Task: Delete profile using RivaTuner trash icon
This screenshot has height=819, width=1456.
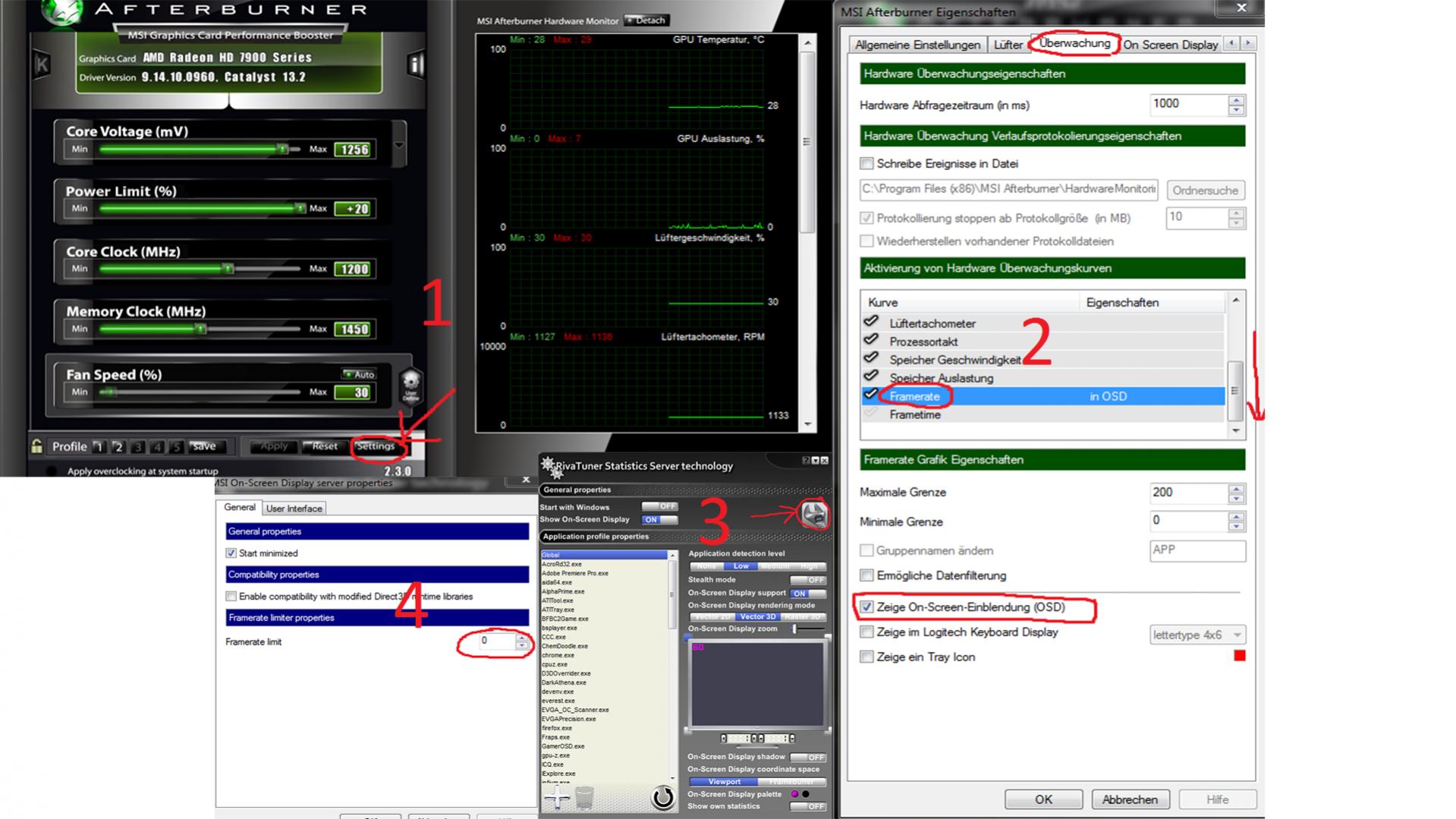Action: coord(584,798)
